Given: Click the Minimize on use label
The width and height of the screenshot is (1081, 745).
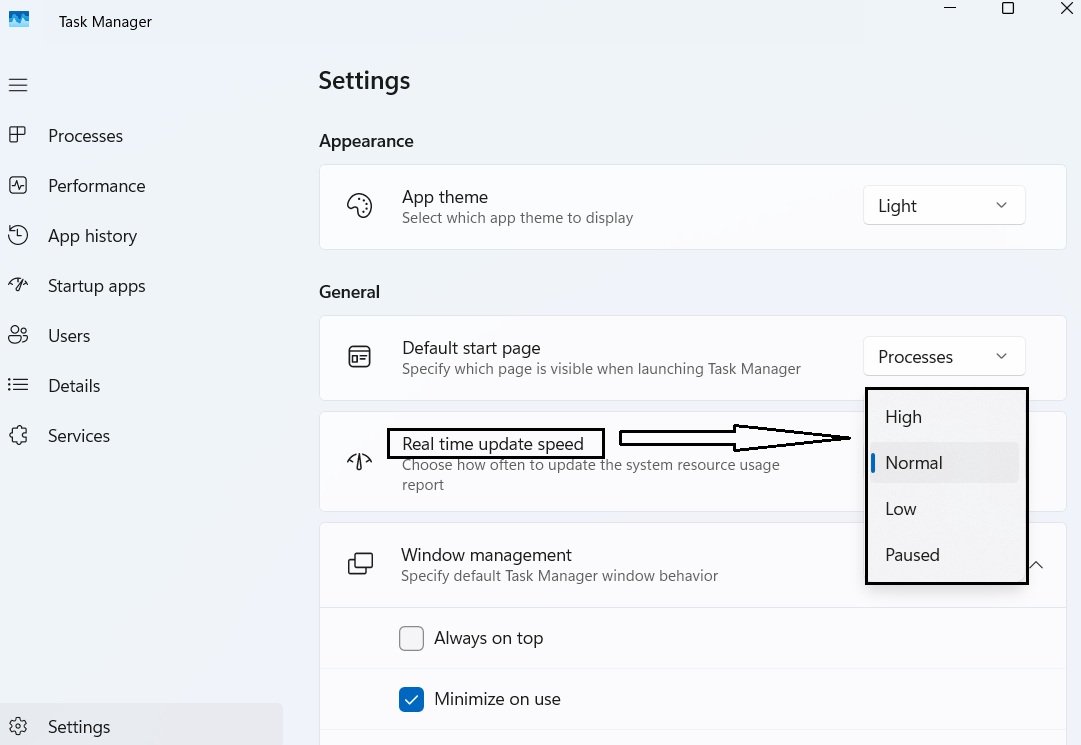Looking at the screenshot, I should point(497,699).
